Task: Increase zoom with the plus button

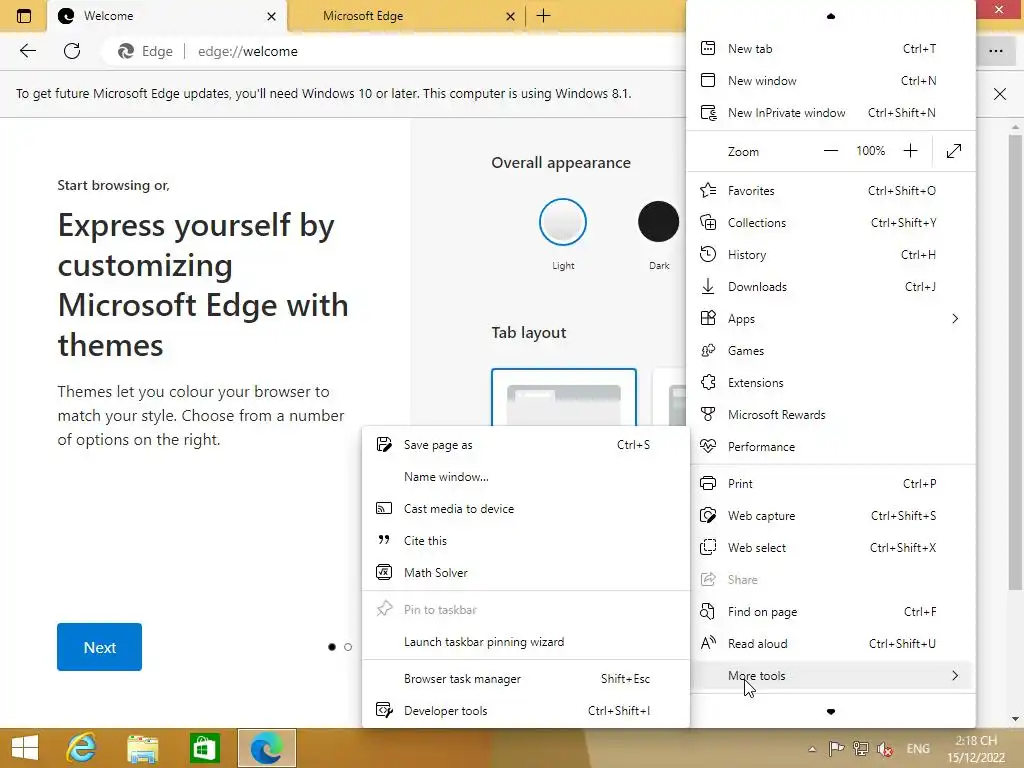Action: point(910,151)
